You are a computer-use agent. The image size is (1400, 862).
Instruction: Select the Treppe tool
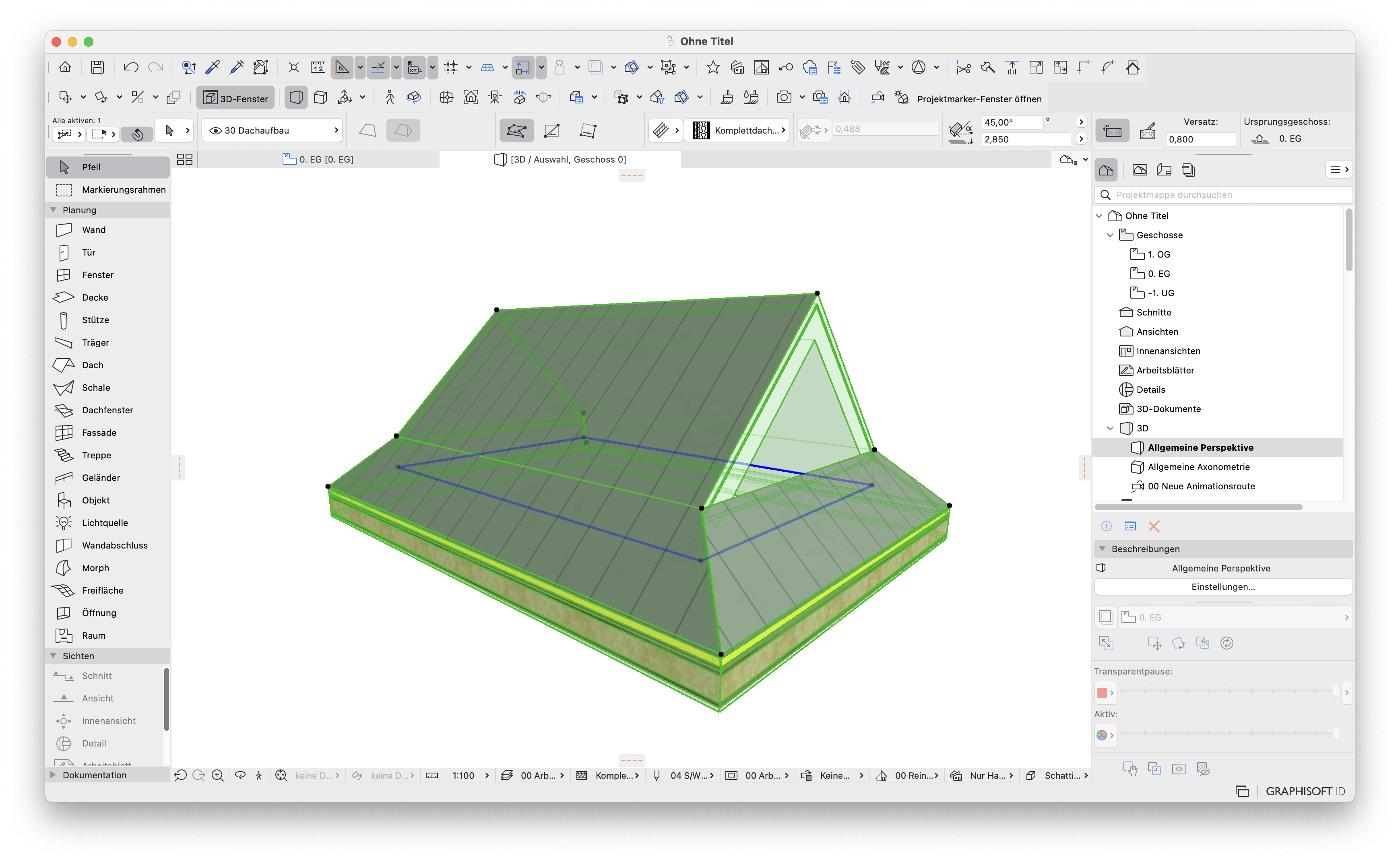(x=108, y=455)
